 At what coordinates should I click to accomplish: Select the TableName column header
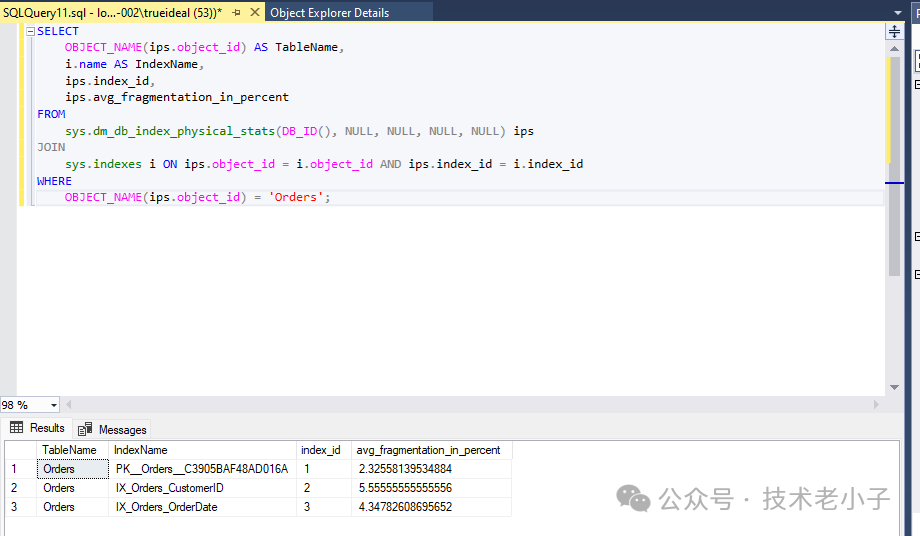pyautogui.click(x=73, y=450)
